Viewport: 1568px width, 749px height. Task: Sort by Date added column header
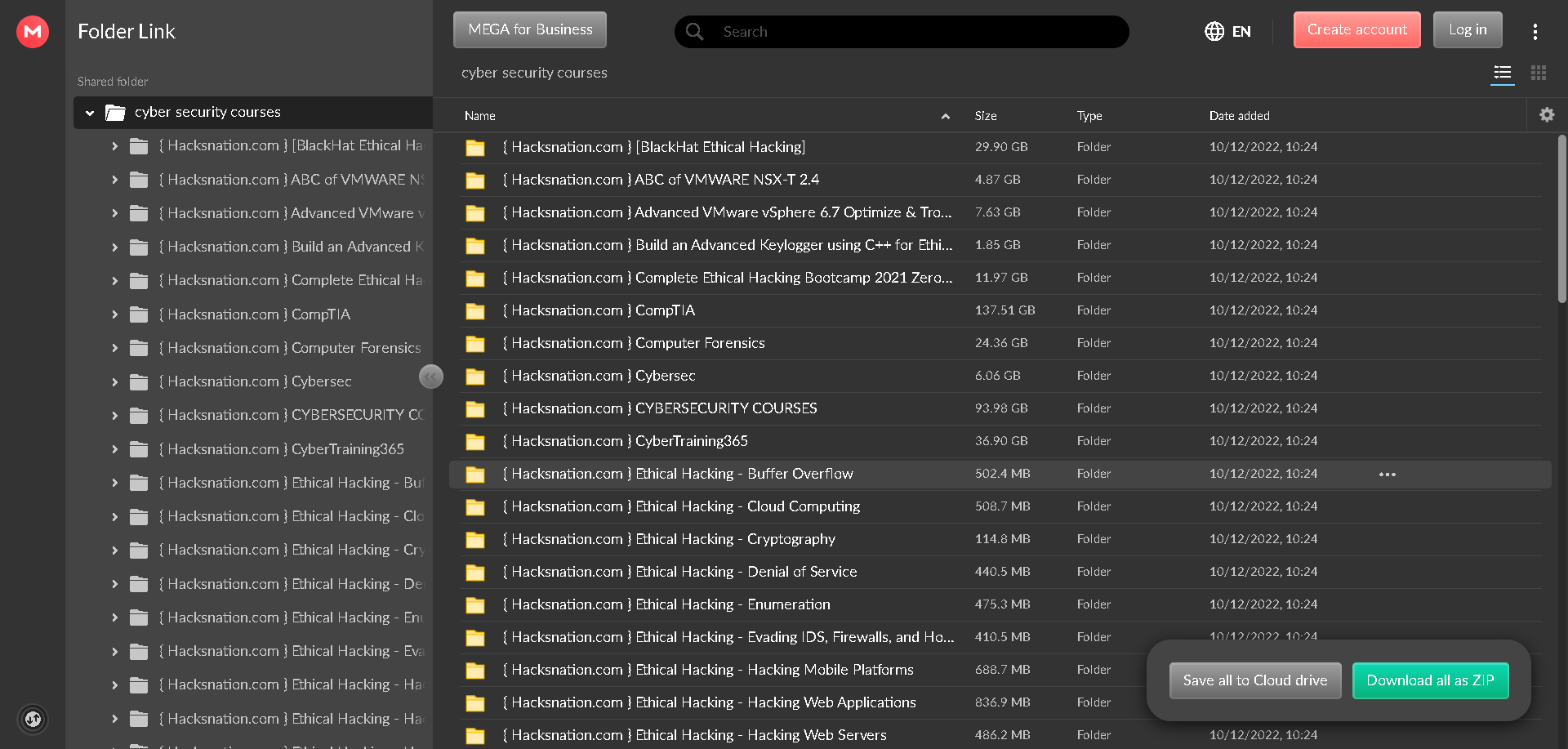coord(1239,116)
